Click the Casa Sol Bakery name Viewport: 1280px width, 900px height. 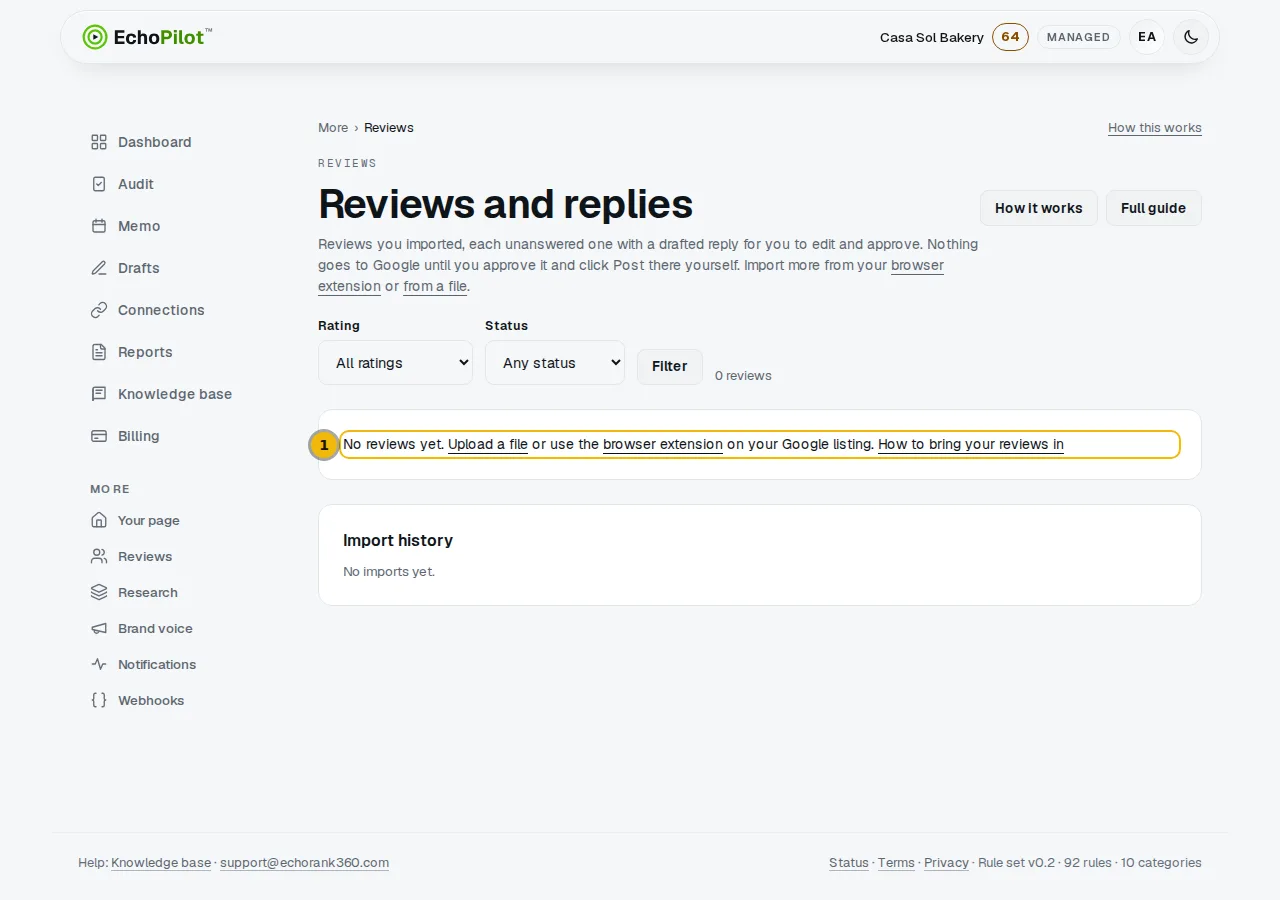[x=932, y=37]
